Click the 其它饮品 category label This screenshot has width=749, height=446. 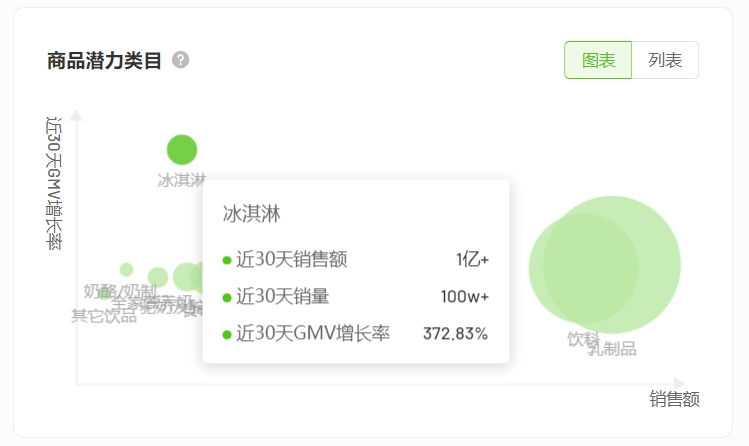pyautogui.click(x=102, y=316)
